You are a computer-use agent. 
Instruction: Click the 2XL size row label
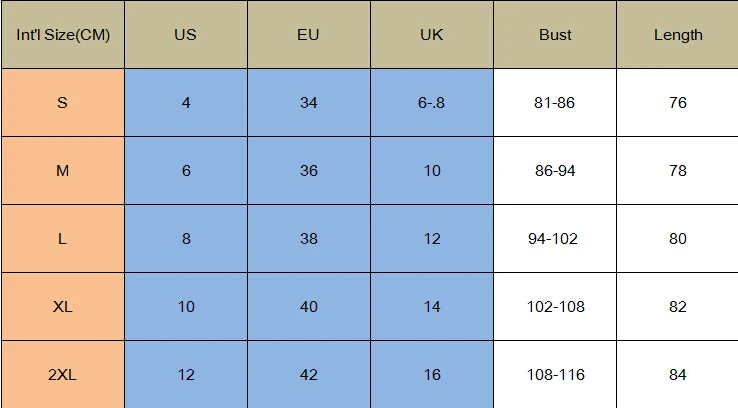[x=63, y=375]
